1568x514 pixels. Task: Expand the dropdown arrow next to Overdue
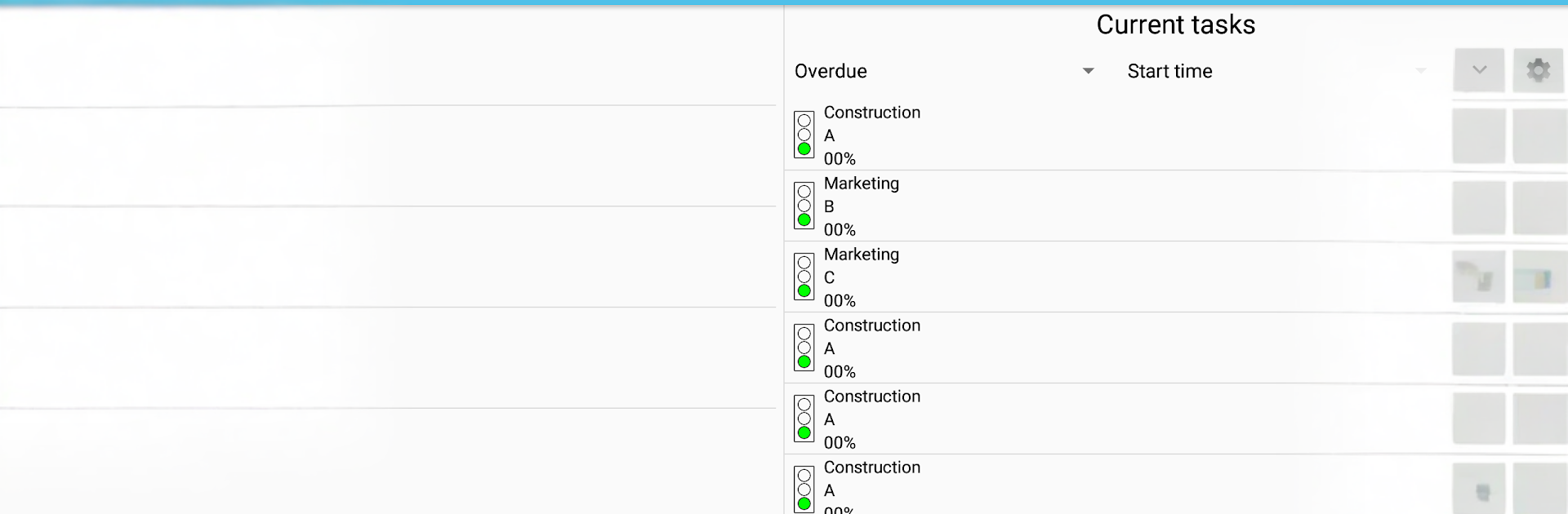tap(1089, 71)
